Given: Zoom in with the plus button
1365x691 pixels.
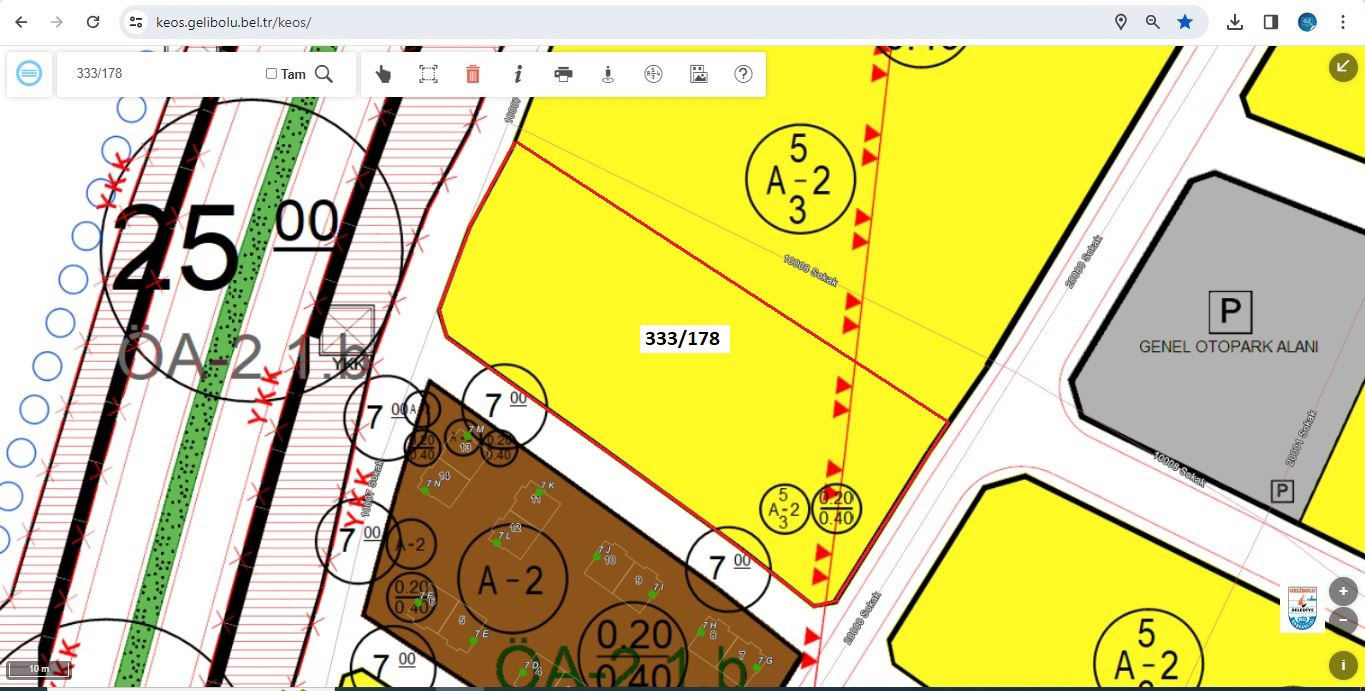Looking at the screenshot, I should (1342, 591).
